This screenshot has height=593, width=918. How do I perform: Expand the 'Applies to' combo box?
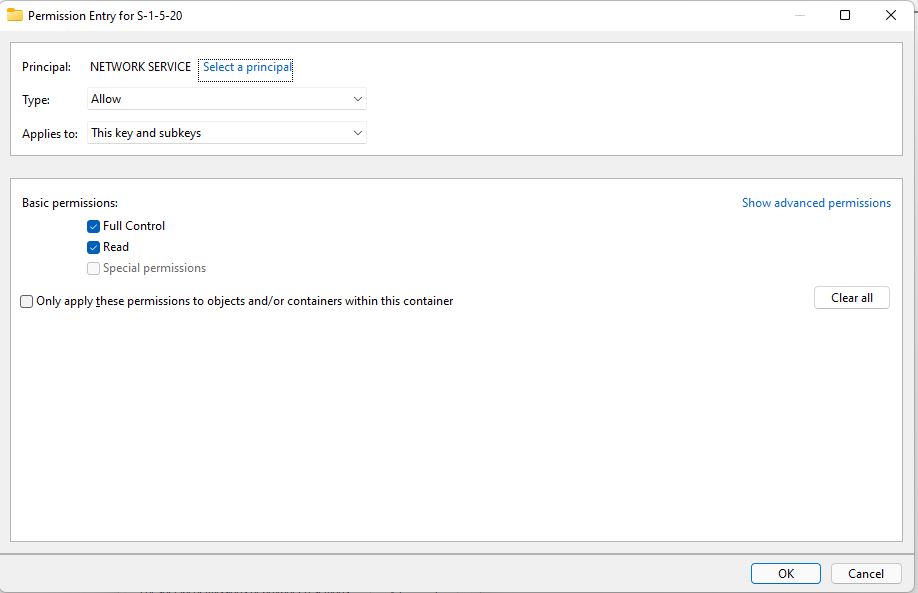coord(226,133)
